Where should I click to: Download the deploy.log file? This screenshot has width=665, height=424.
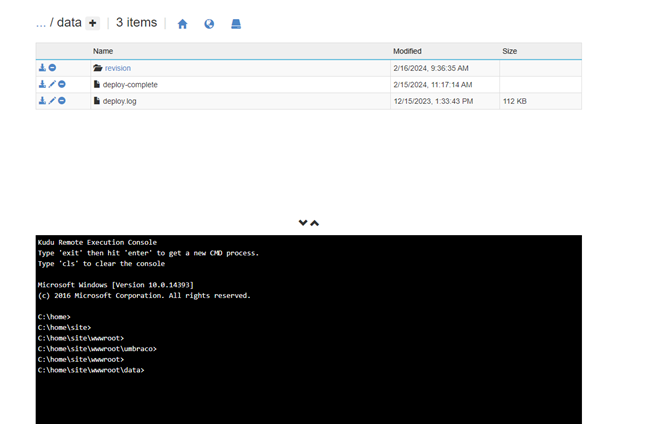tap(42, 101)
